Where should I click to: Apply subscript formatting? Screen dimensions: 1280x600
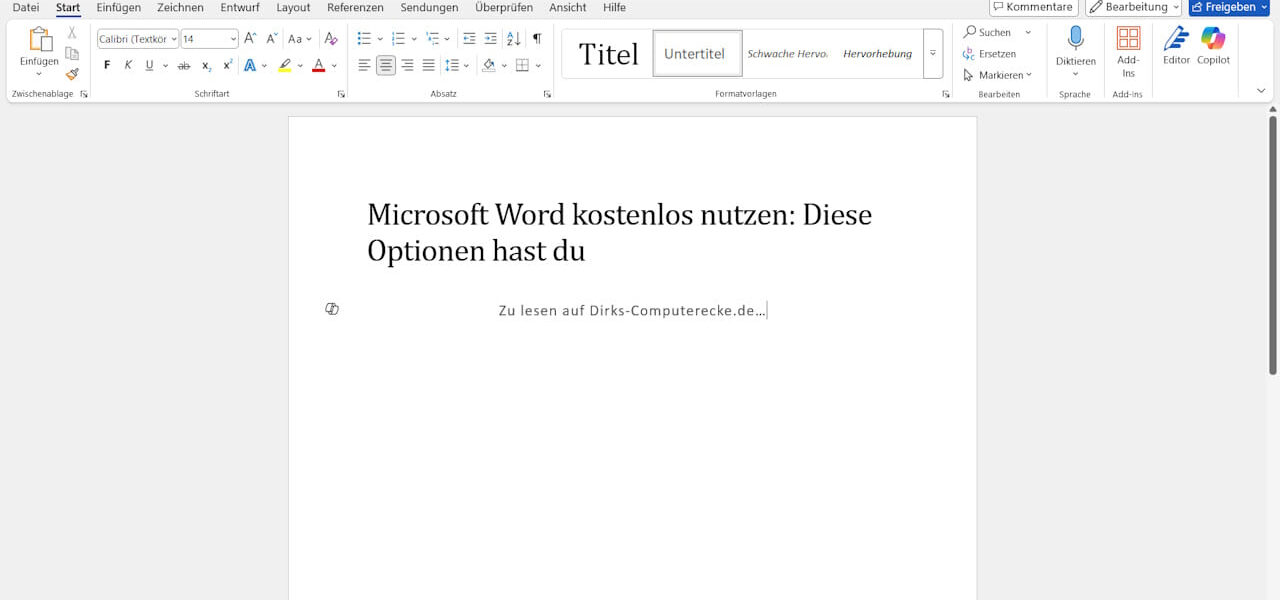pos(206,66)
